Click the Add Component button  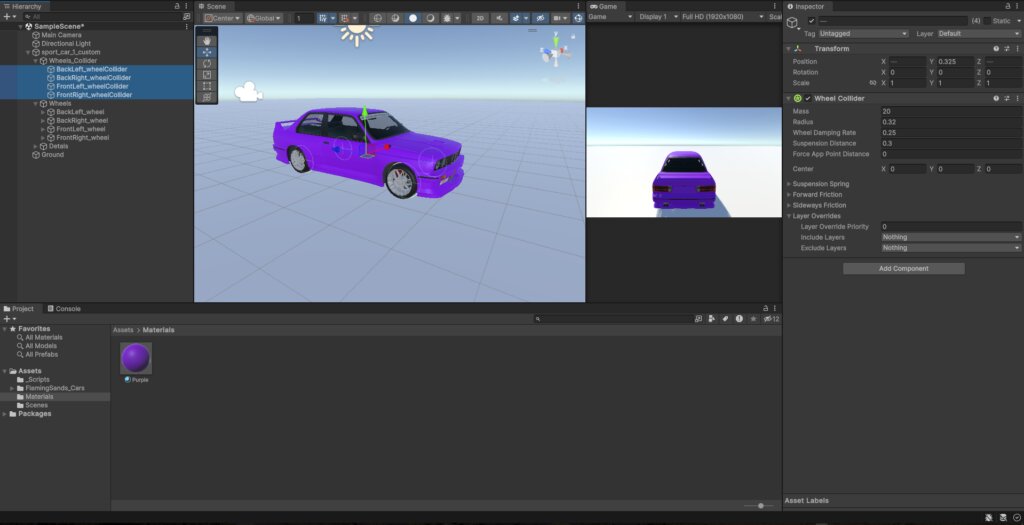tap(903, 268)
